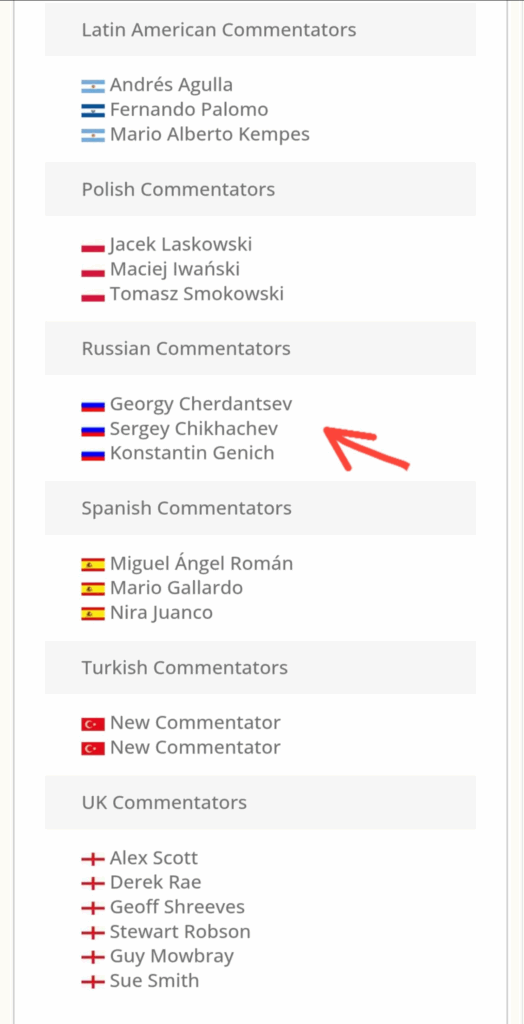Click the red hand-drawn arrow annotation
This screenshot has width=524, height=1024.
click(366, 448)
